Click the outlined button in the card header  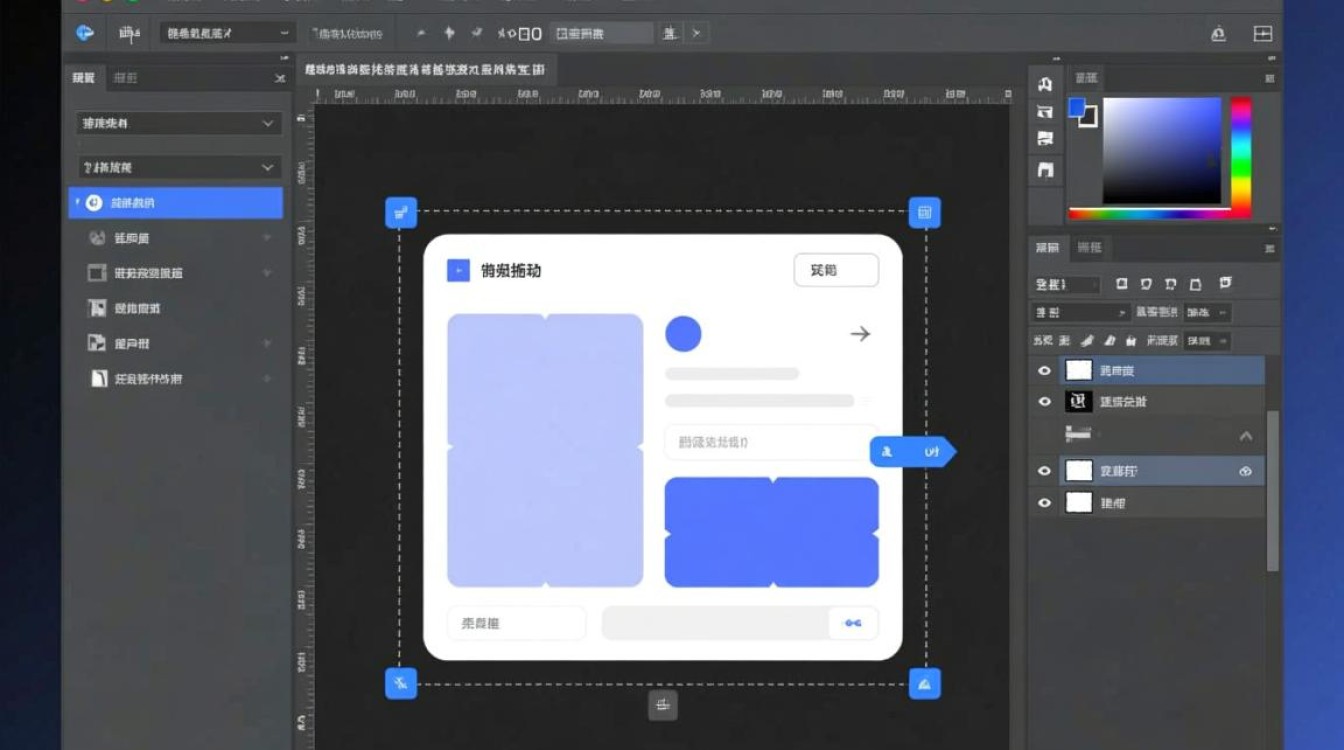[x=836, y=270]
